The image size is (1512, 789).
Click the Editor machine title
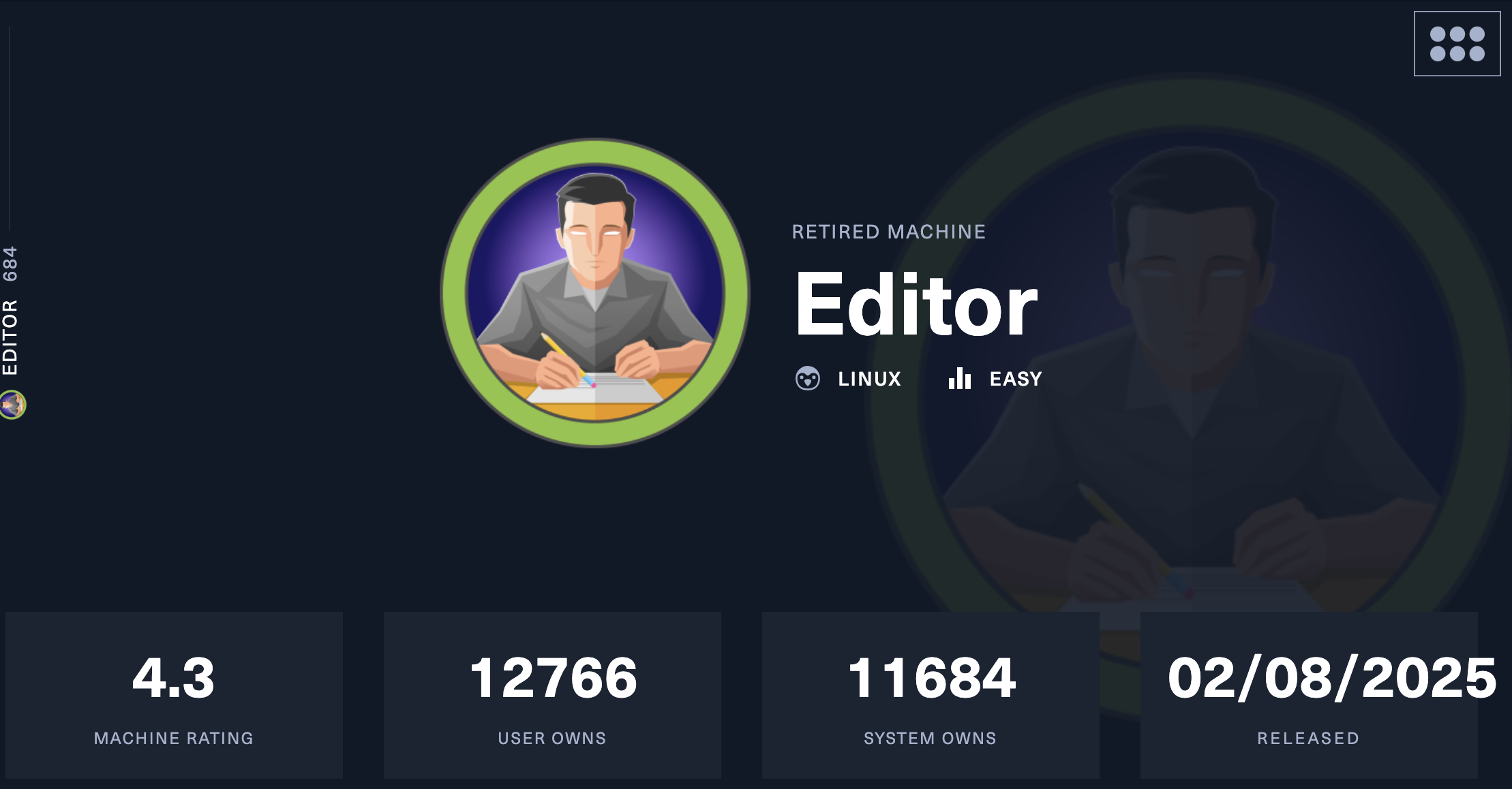pos(916,305)
